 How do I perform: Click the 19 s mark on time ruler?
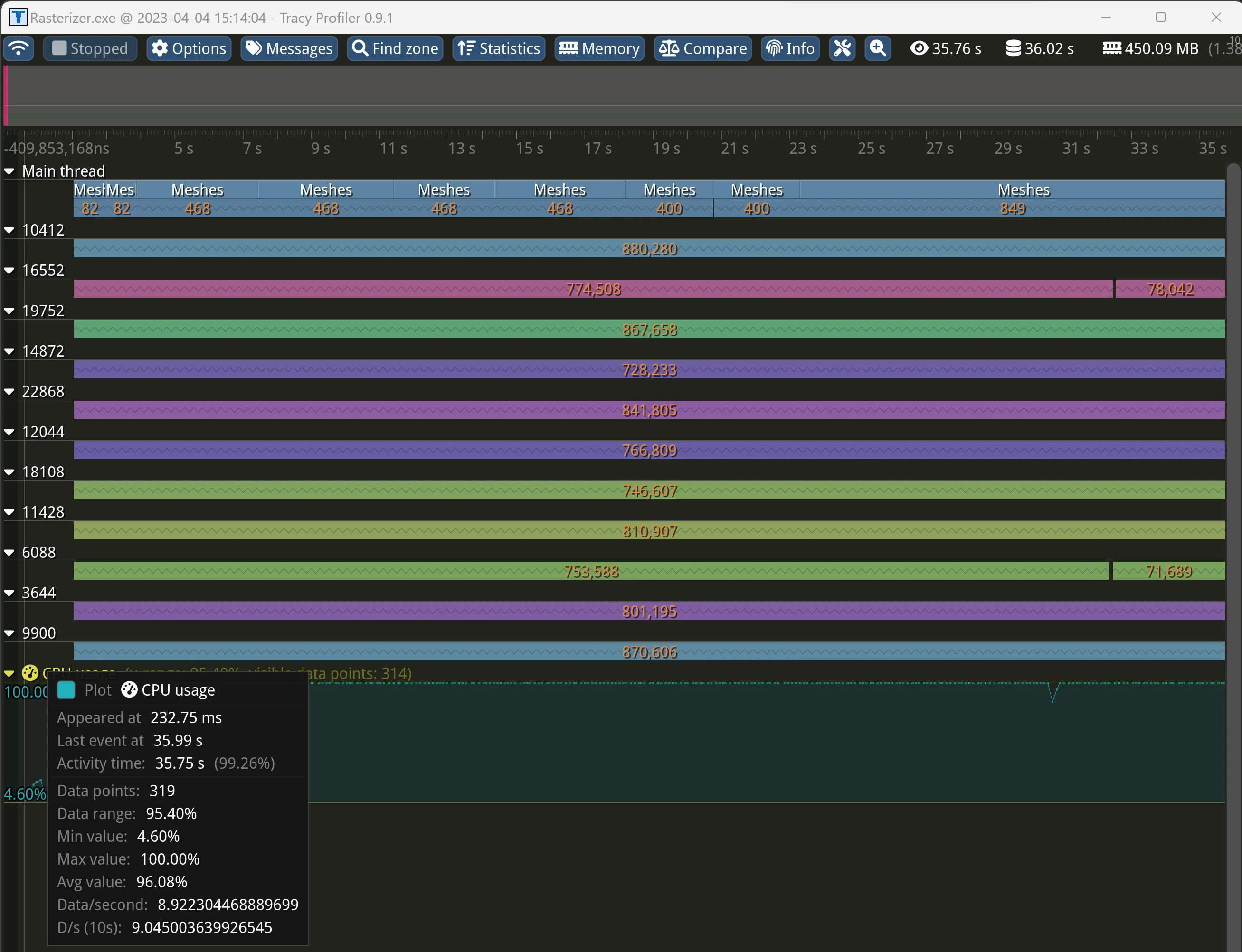[x=666, y=149]
